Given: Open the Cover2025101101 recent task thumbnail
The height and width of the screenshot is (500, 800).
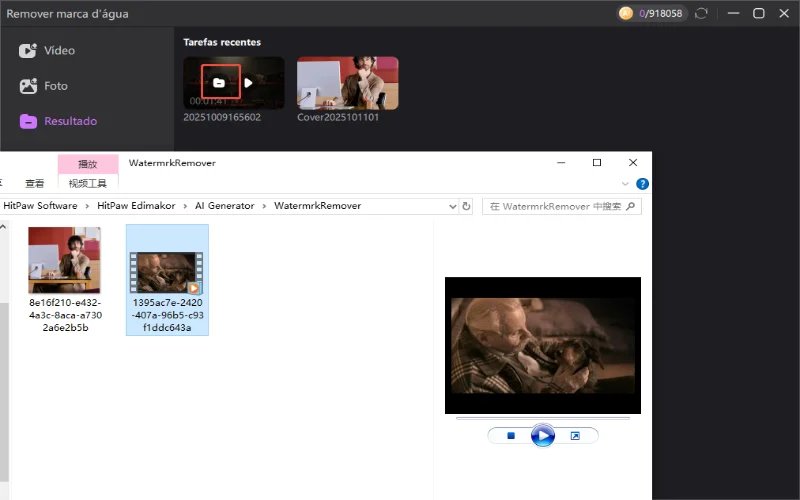Looking at the screenshot, I should [347, 82].
